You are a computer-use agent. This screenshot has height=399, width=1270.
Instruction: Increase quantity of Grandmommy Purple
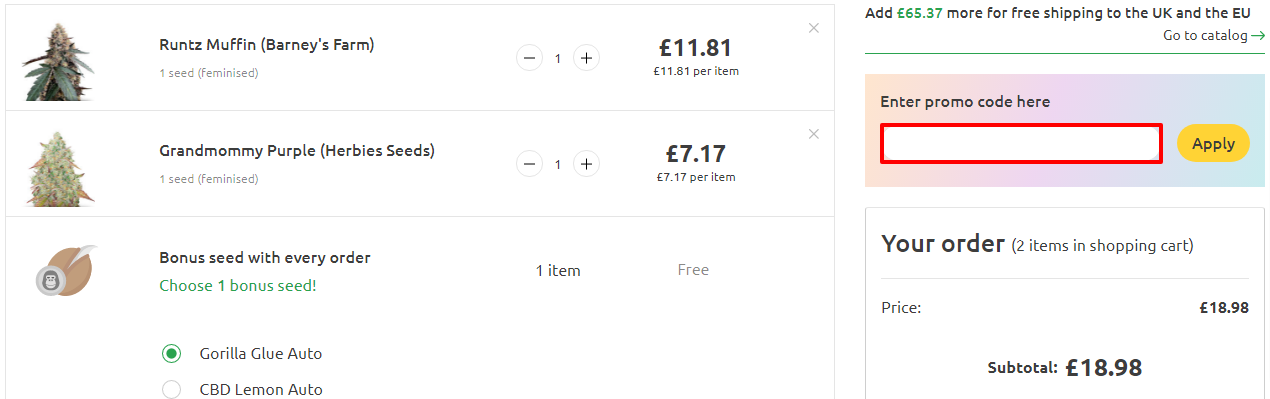tap(586, 164)
